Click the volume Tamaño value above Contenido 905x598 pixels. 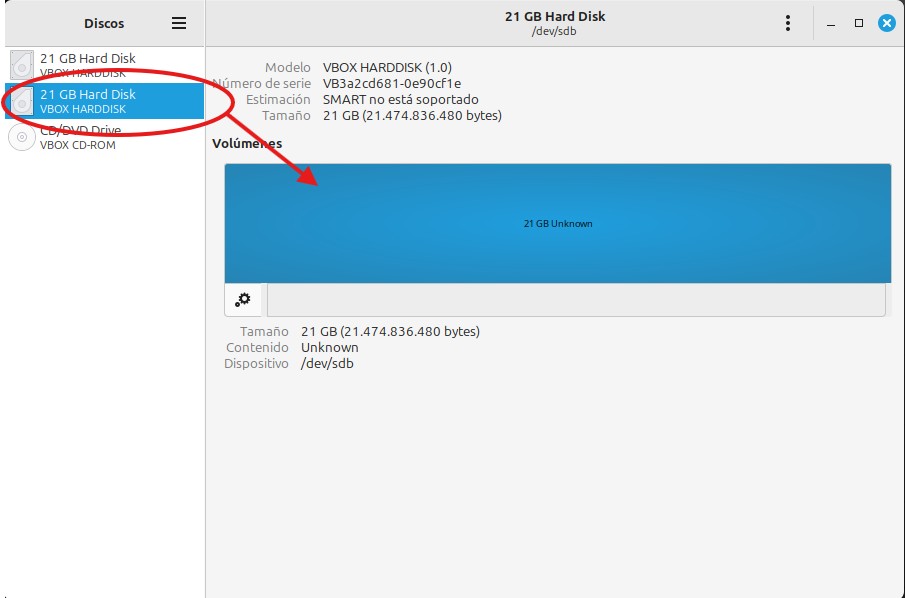(390, 331)
